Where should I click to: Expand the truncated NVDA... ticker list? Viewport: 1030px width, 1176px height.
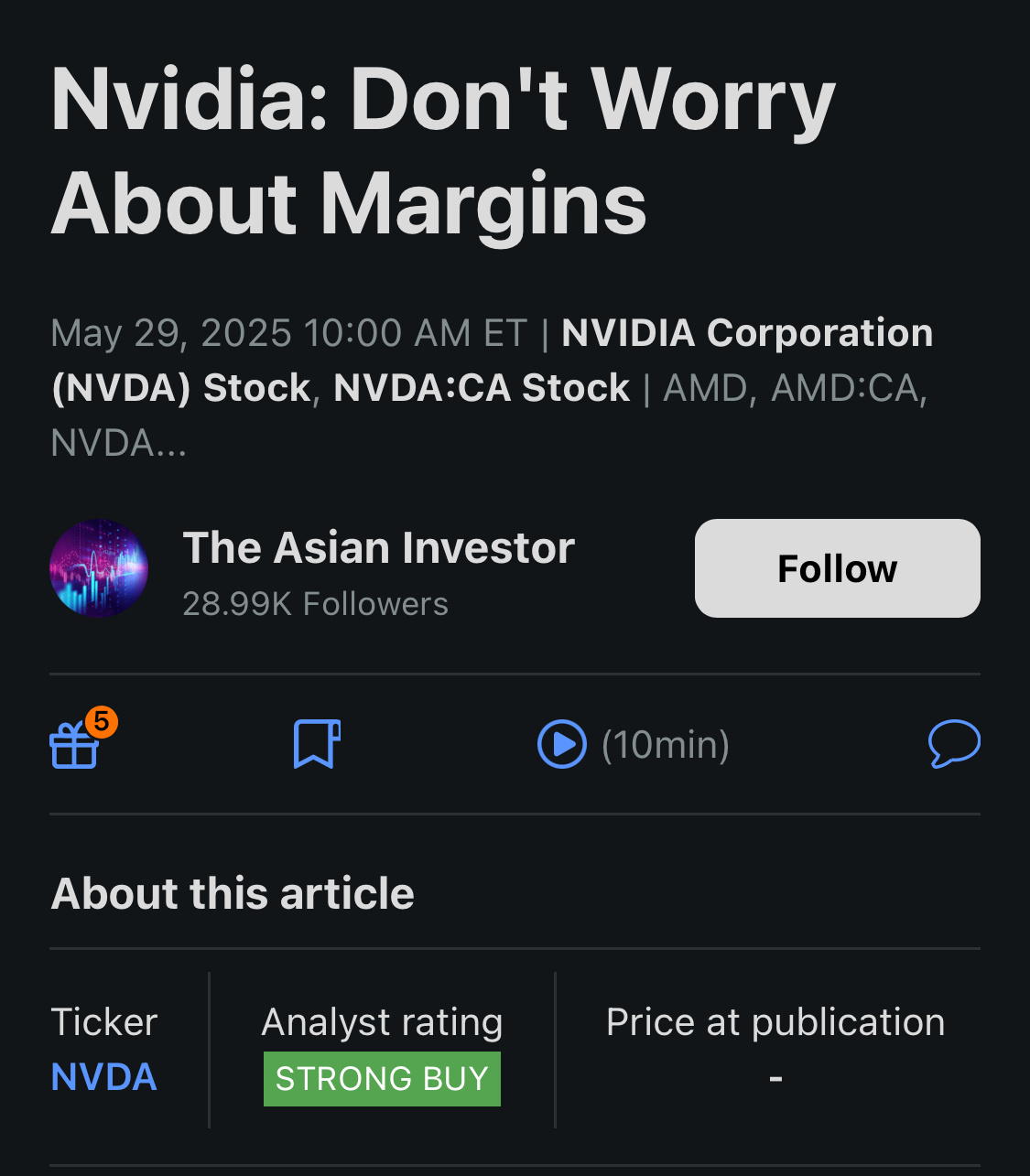tap(119, 443)
